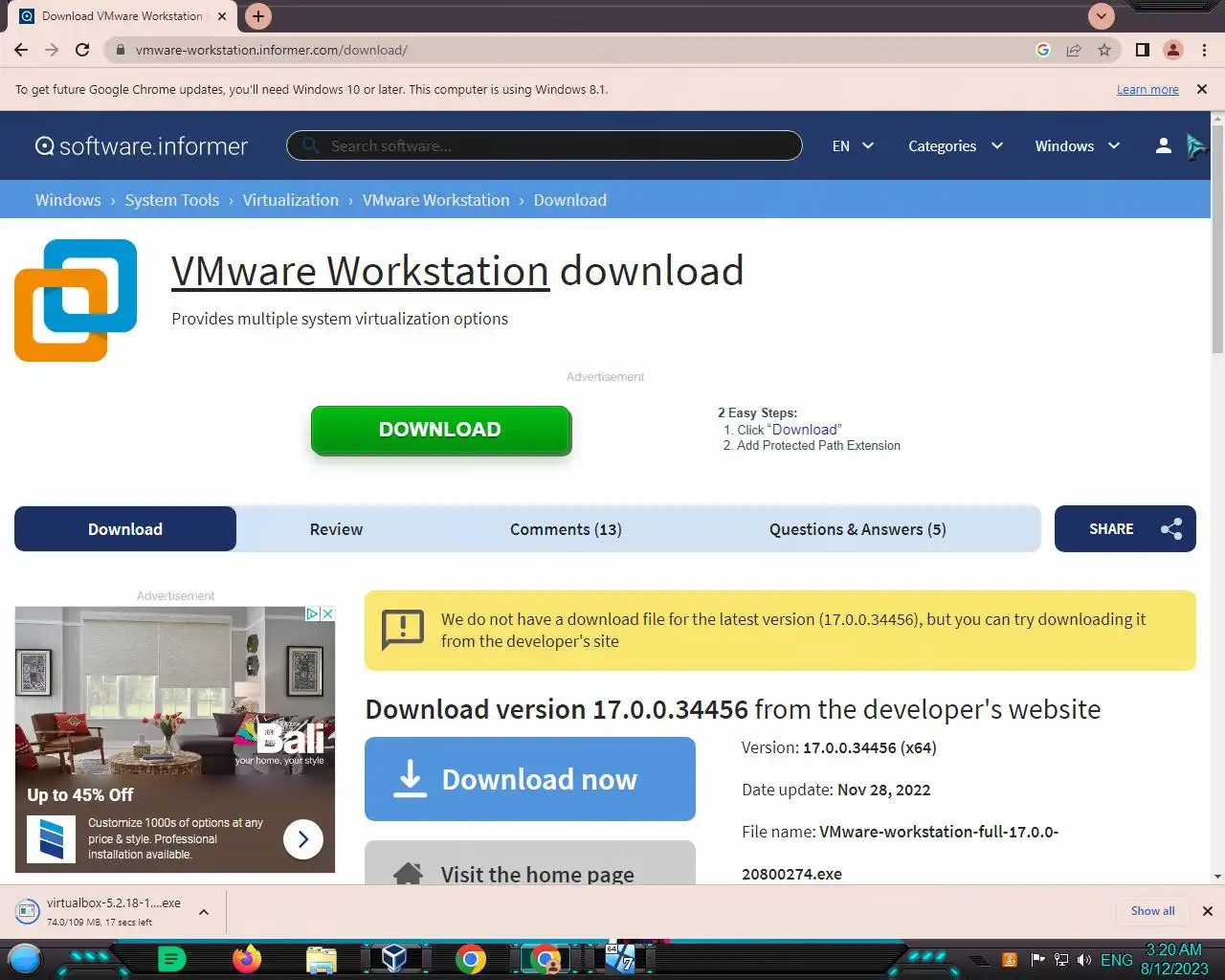Open the VMware Workstation title link
This screenshot has height=980, width=1225.
[x=360, y=271]
